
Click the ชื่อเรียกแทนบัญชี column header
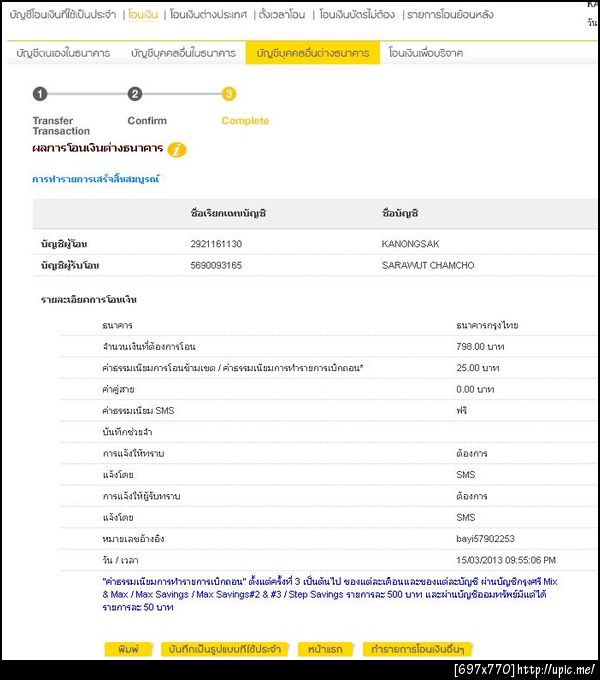[228, 213]
